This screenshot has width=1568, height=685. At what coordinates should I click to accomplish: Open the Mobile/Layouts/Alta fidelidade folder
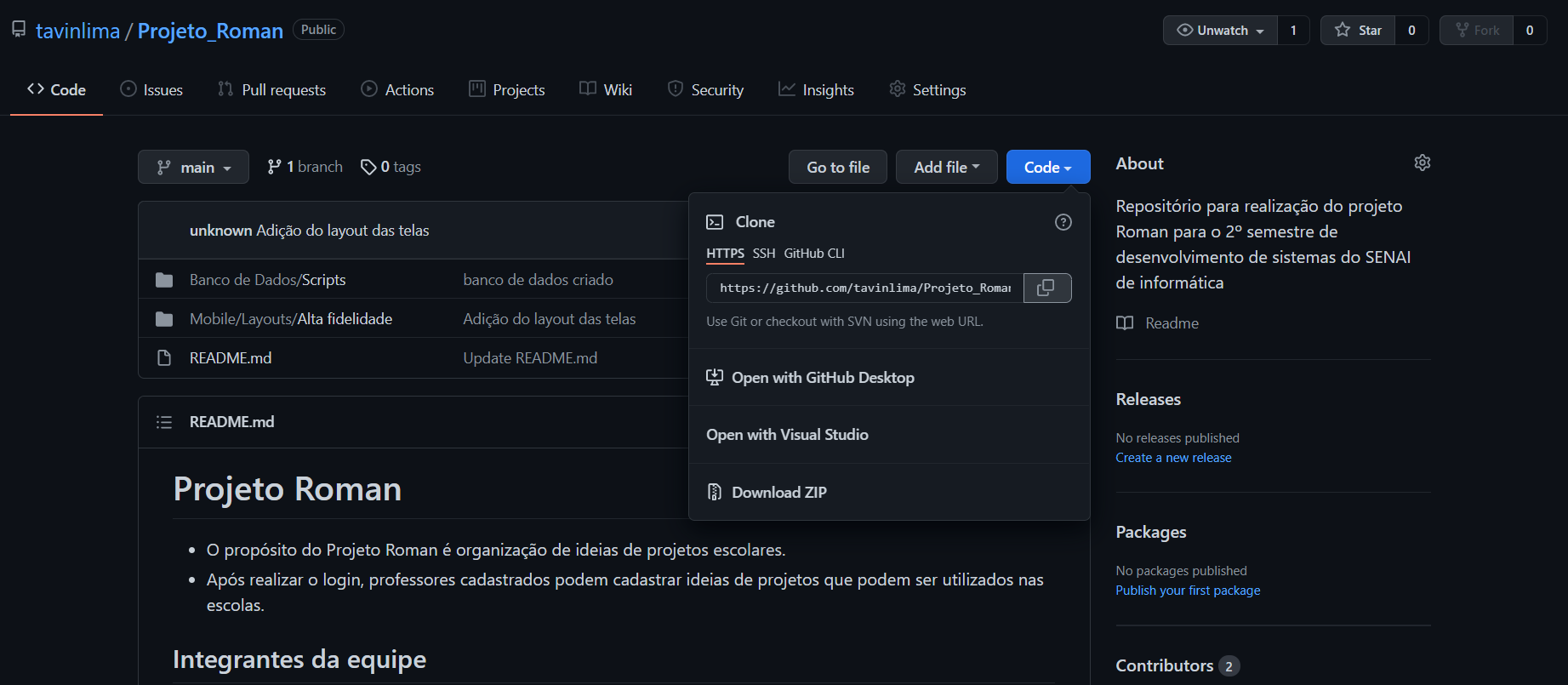coord(291,319)
